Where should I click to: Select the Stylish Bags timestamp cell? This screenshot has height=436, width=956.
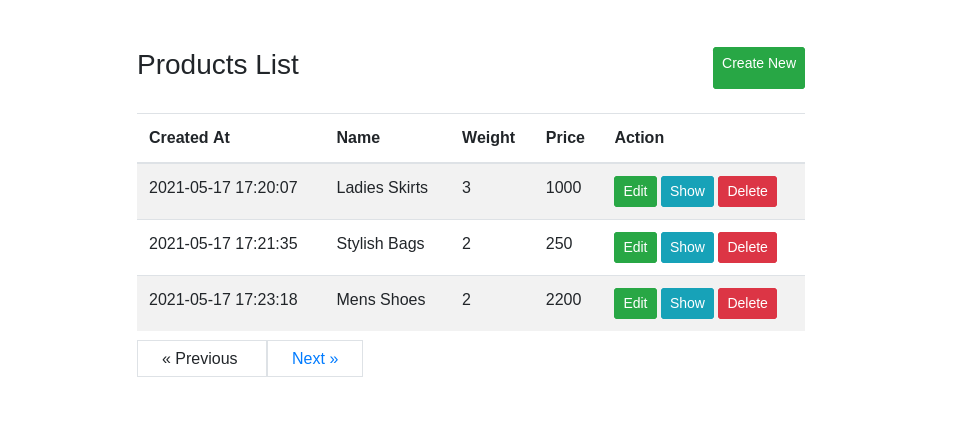point(223,244)
